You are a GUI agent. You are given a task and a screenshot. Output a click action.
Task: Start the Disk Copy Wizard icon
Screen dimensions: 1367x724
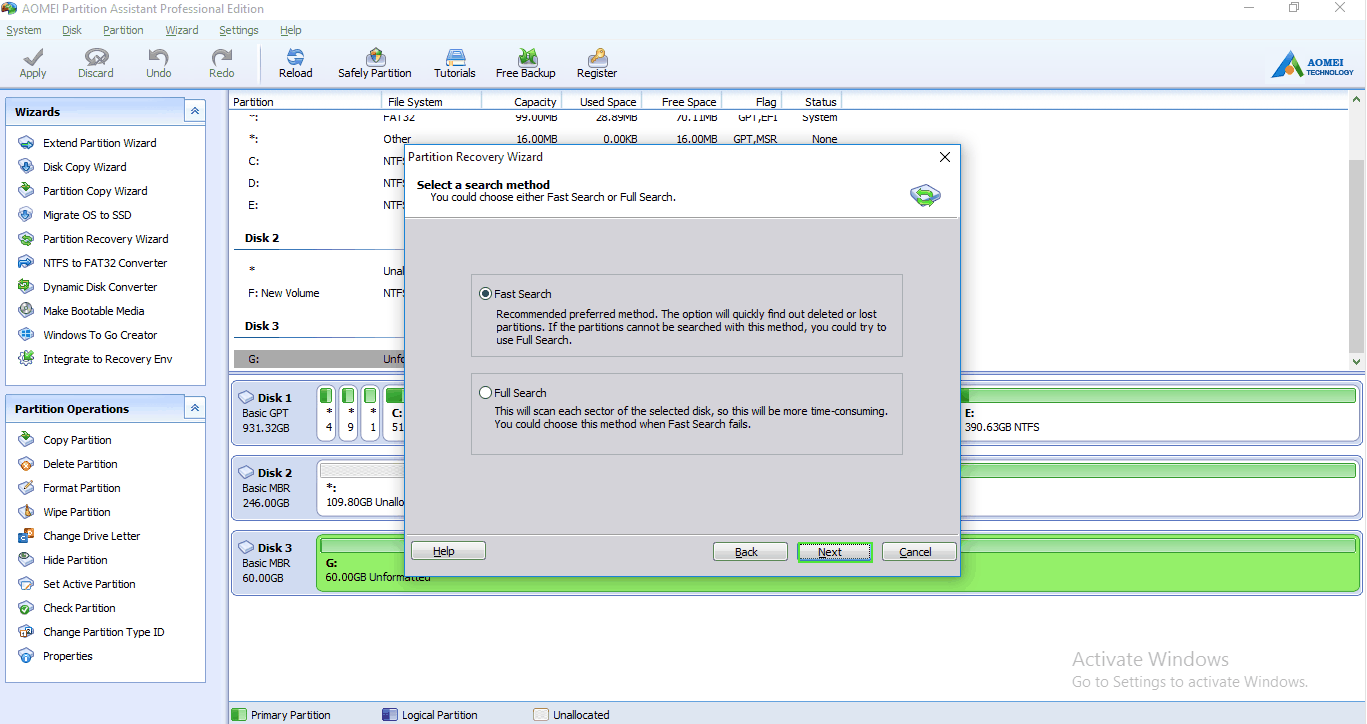(26, 167)
